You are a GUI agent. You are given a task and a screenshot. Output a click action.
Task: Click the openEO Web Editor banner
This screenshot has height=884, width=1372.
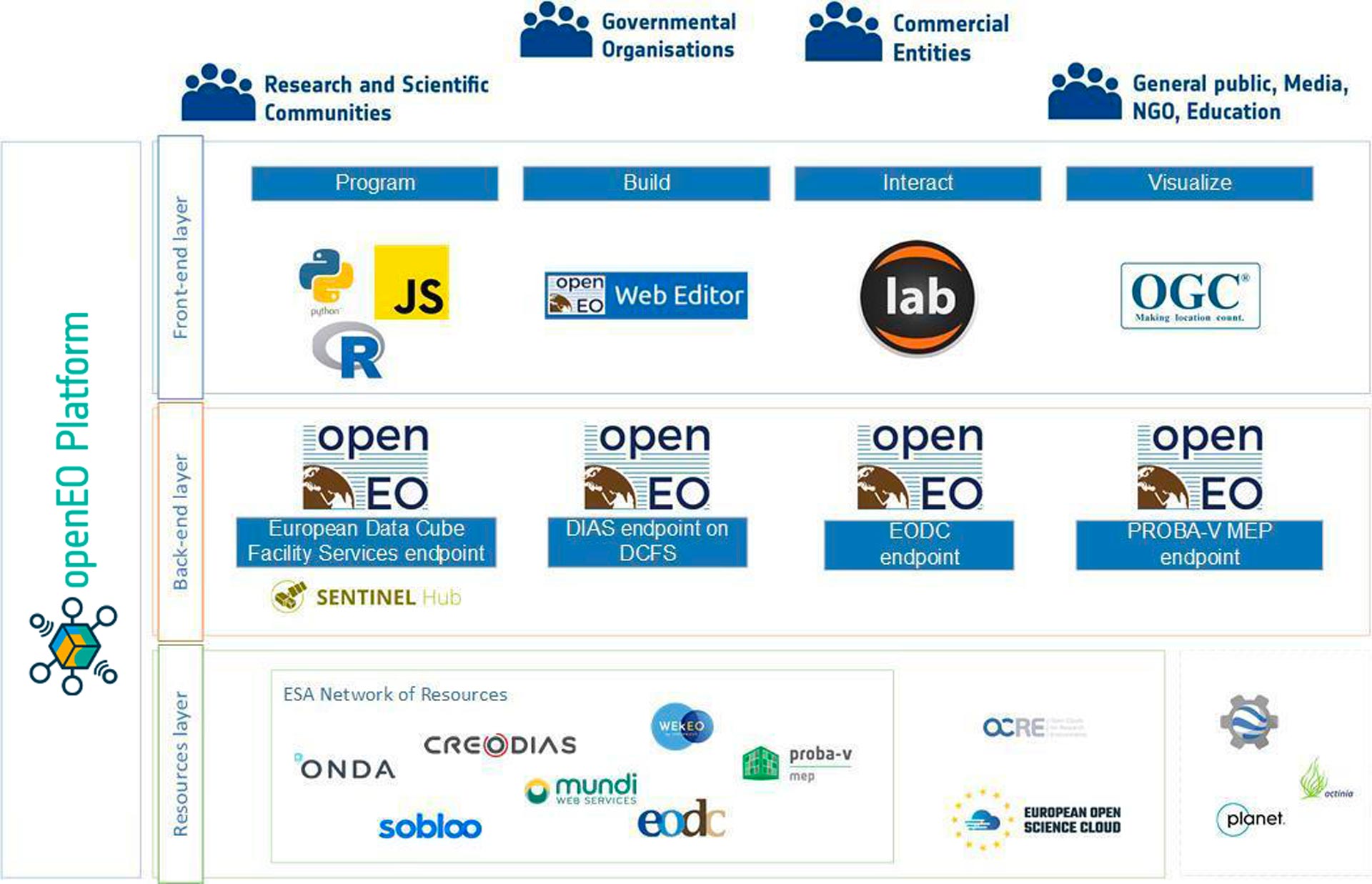click(x=645, y=294)
